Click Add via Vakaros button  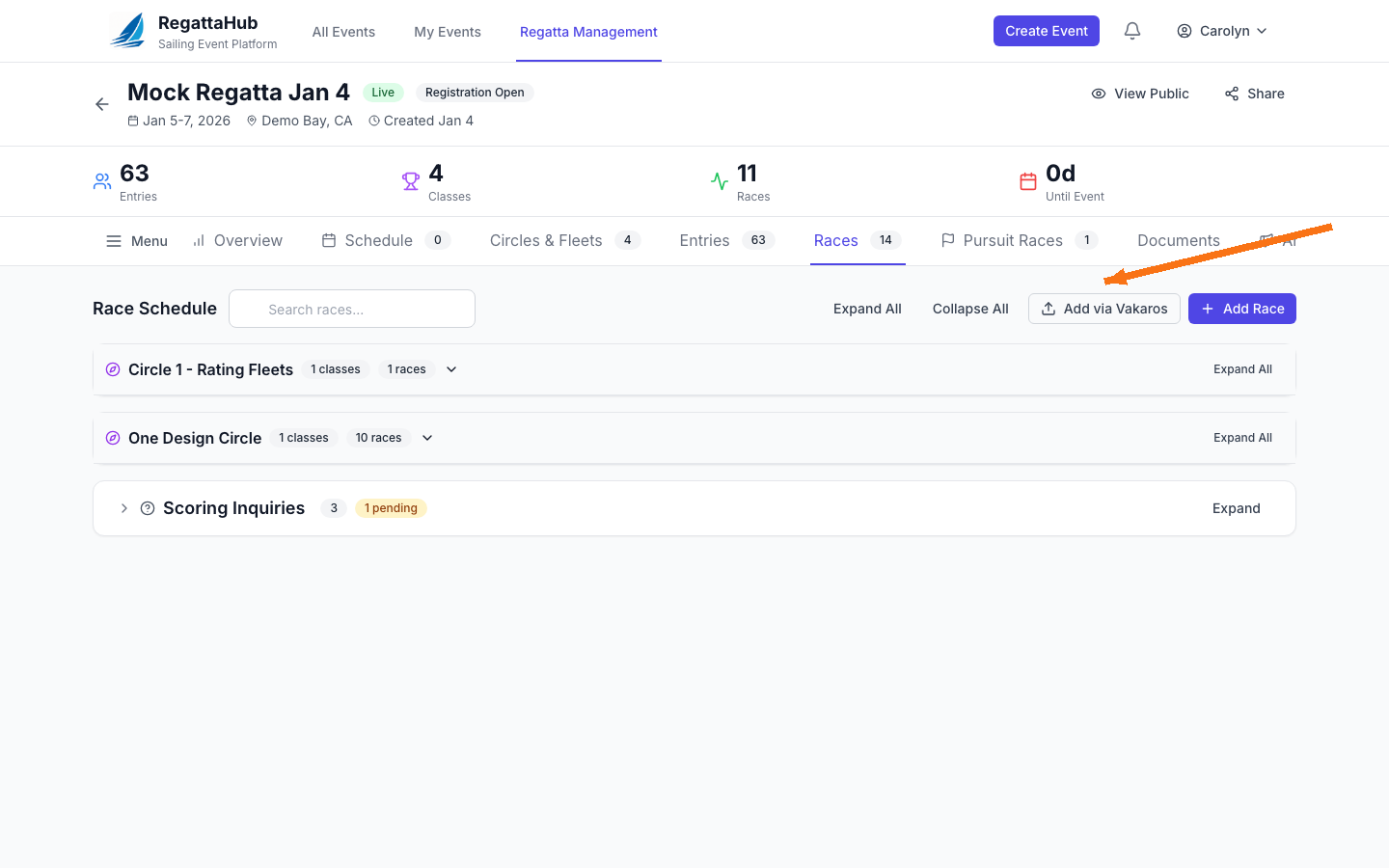[1103, 309]
